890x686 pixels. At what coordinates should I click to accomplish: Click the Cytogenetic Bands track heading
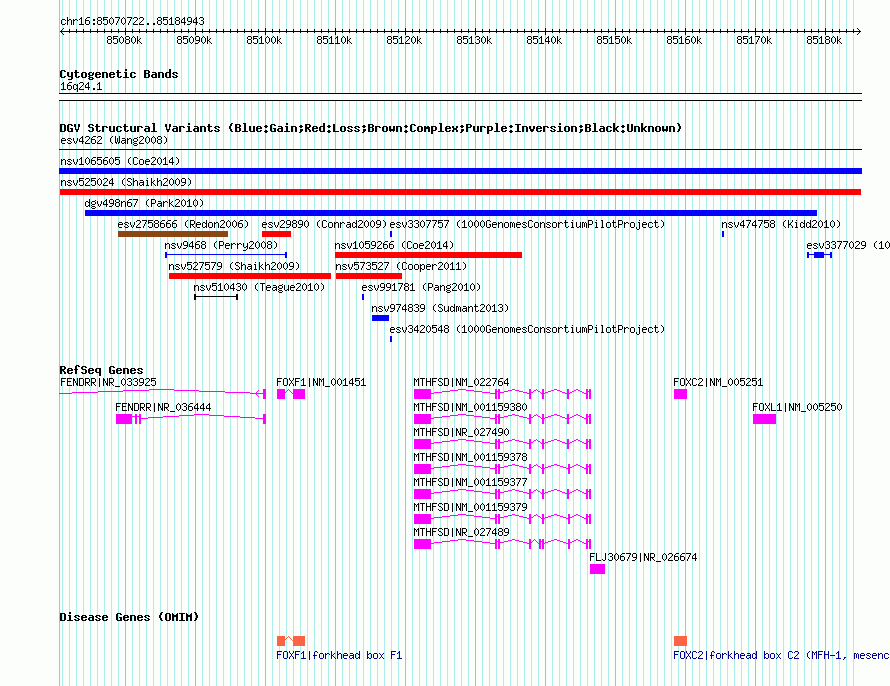pyautogui.click(x=119, y=74)
